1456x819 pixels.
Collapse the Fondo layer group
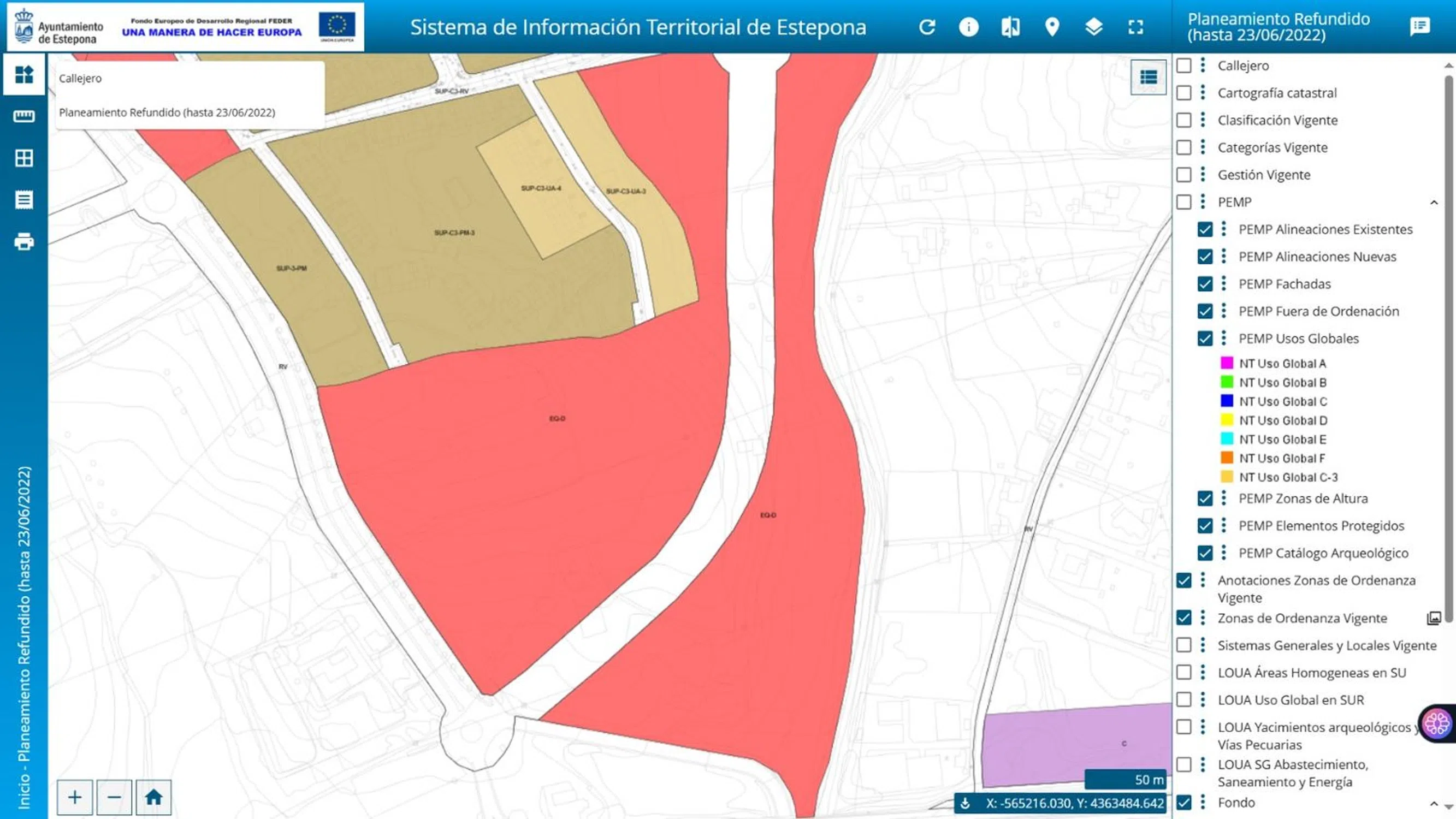coord(1434,803)
